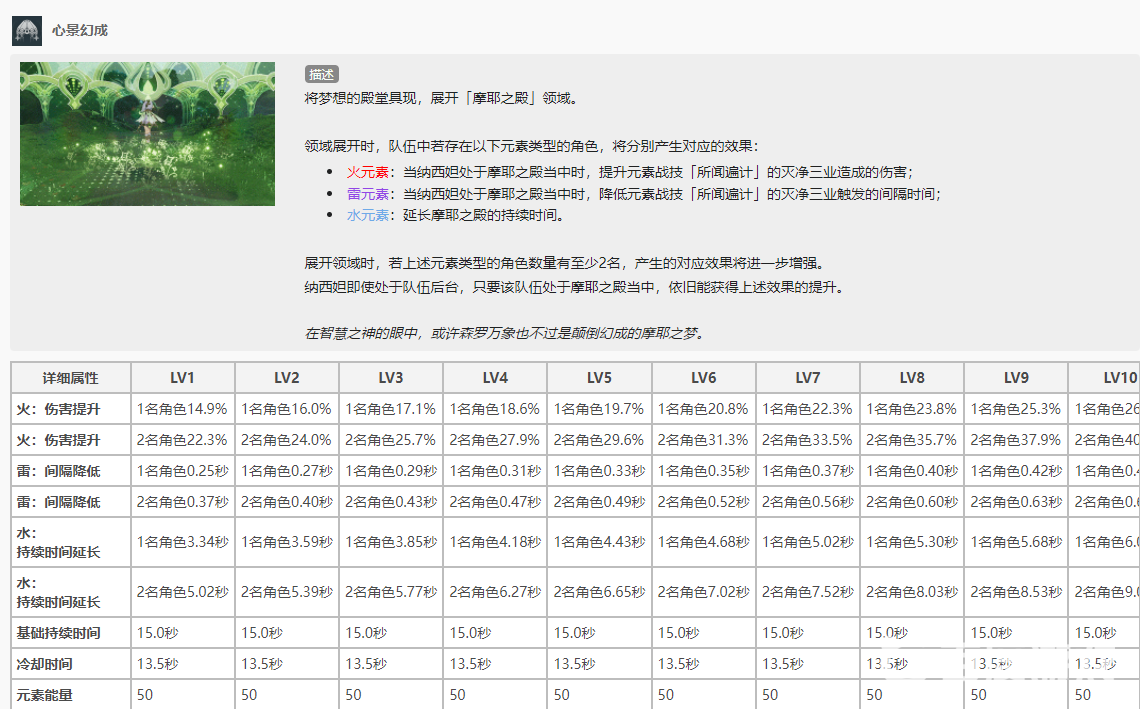Click cell 1名角色23.8%
Viewport: 1140px width, 709px height.
pos(912,409)
